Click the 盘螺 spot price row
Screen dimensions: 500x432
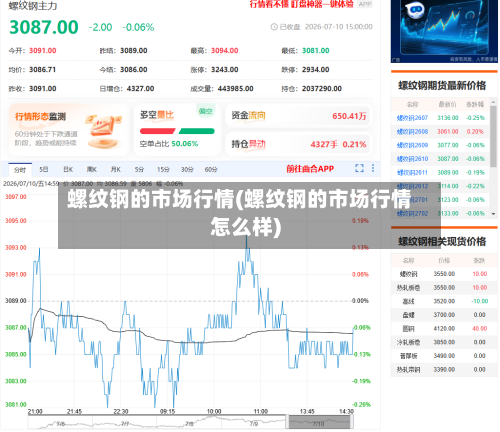[444, 315]
